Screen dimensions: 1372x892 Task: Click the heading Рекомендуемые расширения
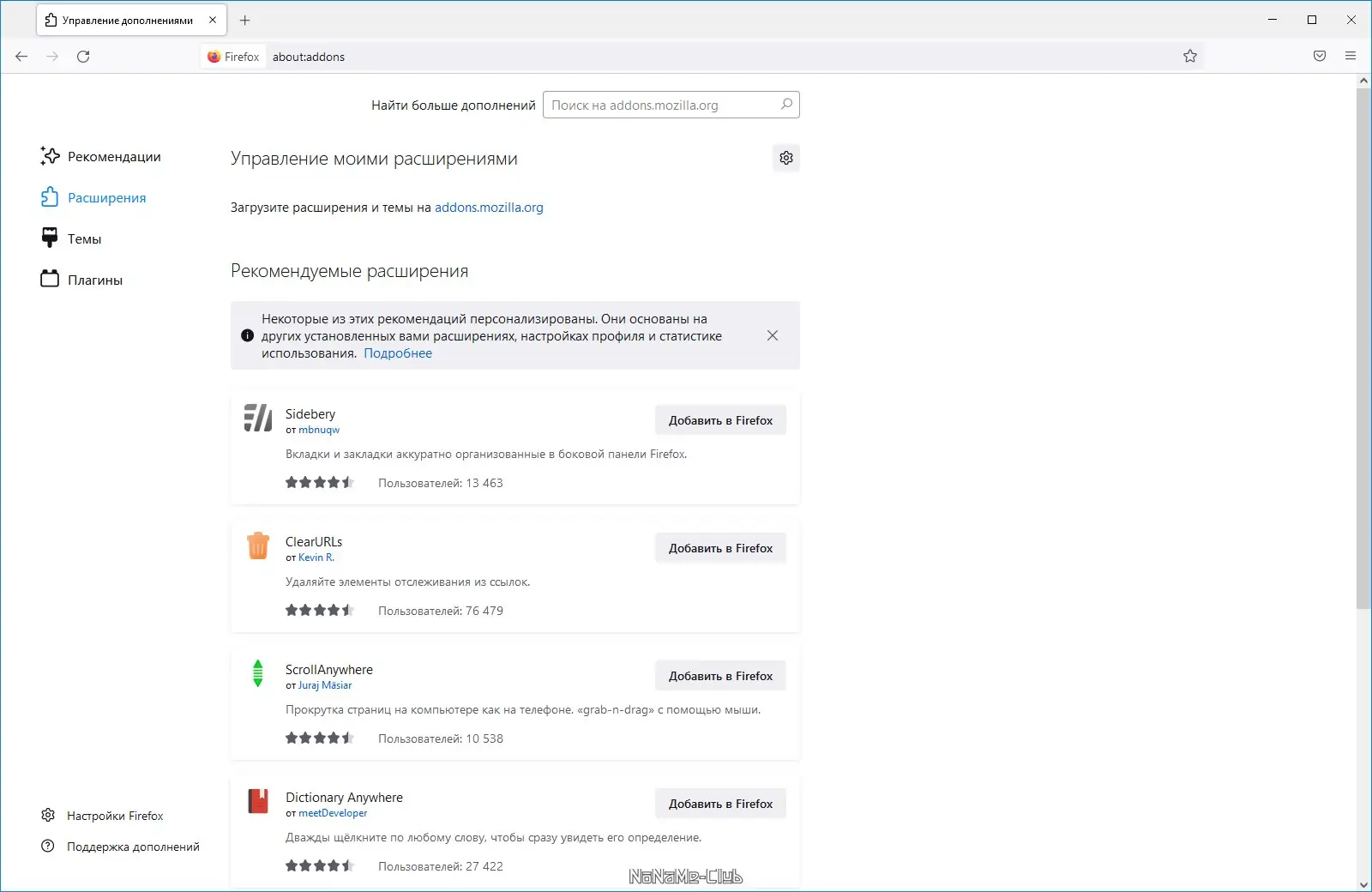point(350,271)
